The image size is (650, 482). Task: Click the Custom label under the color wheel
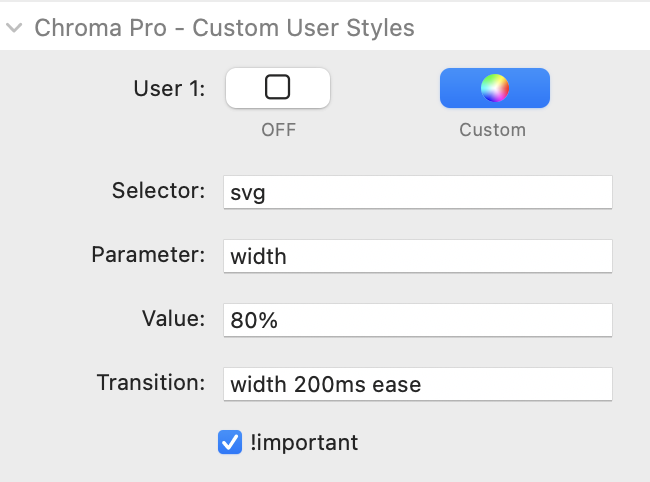(x=492, y=130)
